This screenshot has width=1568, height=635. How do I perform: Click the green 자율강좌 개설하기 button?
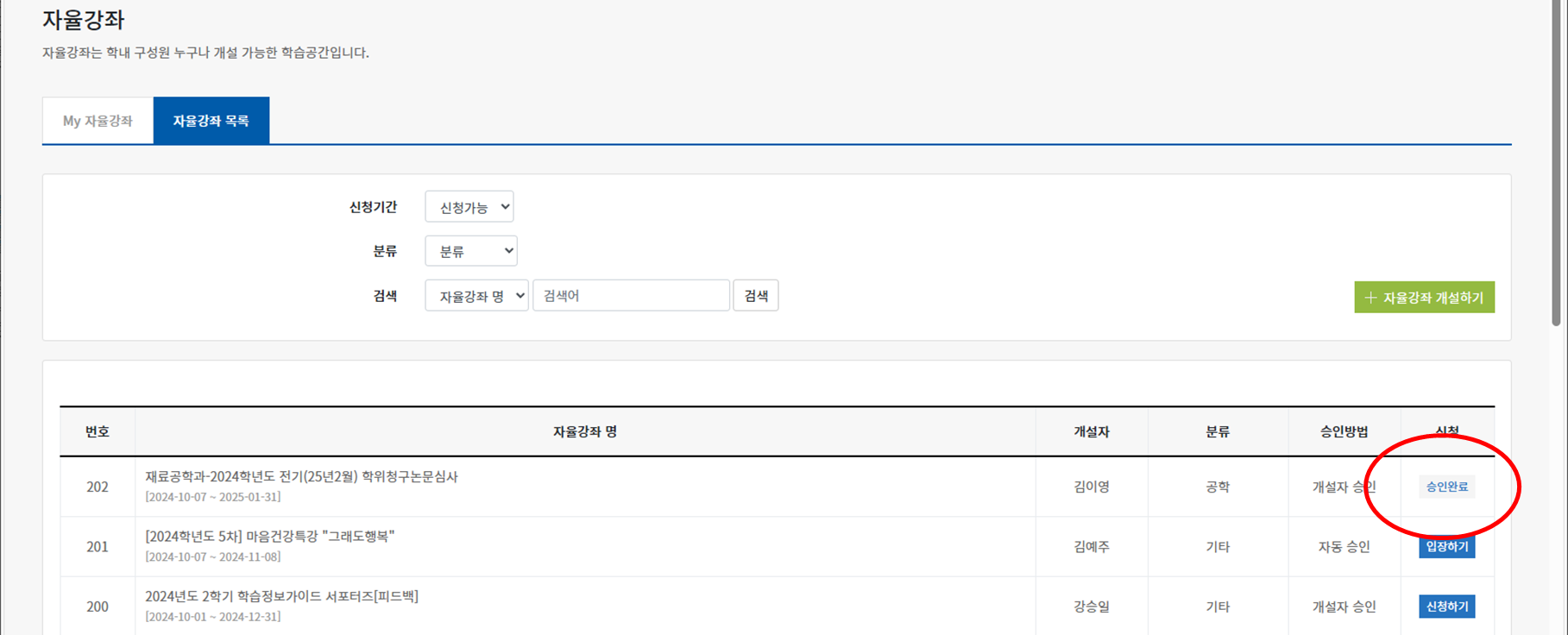click(1424, 298)
